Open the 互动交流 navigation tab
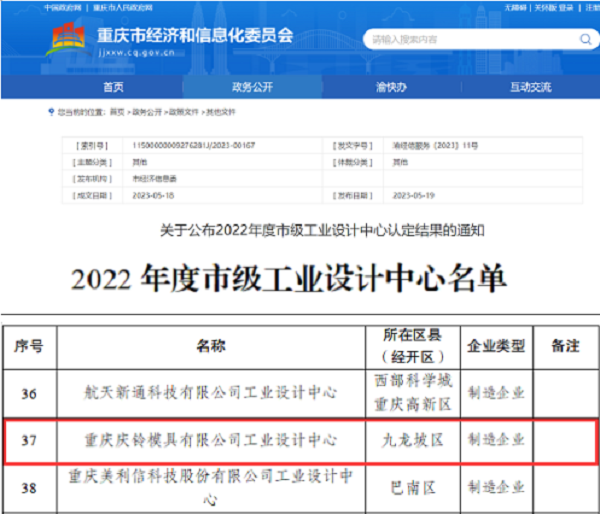 pyautogui.click(x=530, y=87)
